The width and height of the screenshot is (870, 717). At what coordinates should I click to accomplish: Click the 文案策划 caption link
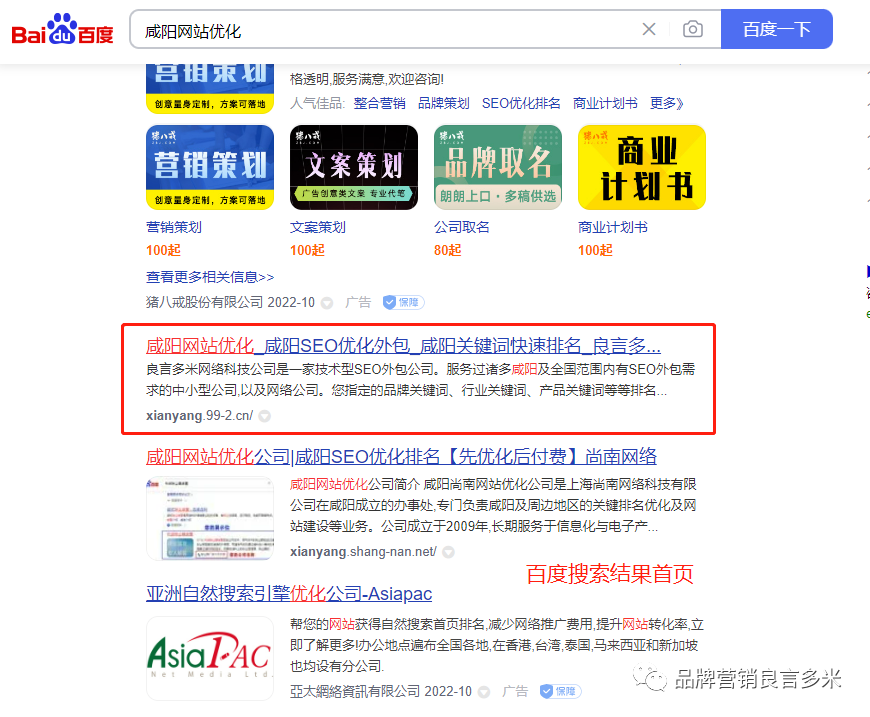coord(318,227)
